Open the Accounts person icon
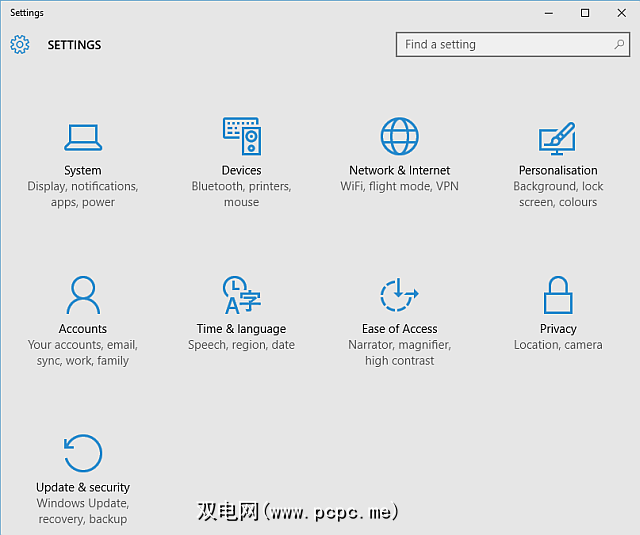Image resolution: width=640 pixels, height=535 pixels. pyautogui.click(x=83, y=295)
